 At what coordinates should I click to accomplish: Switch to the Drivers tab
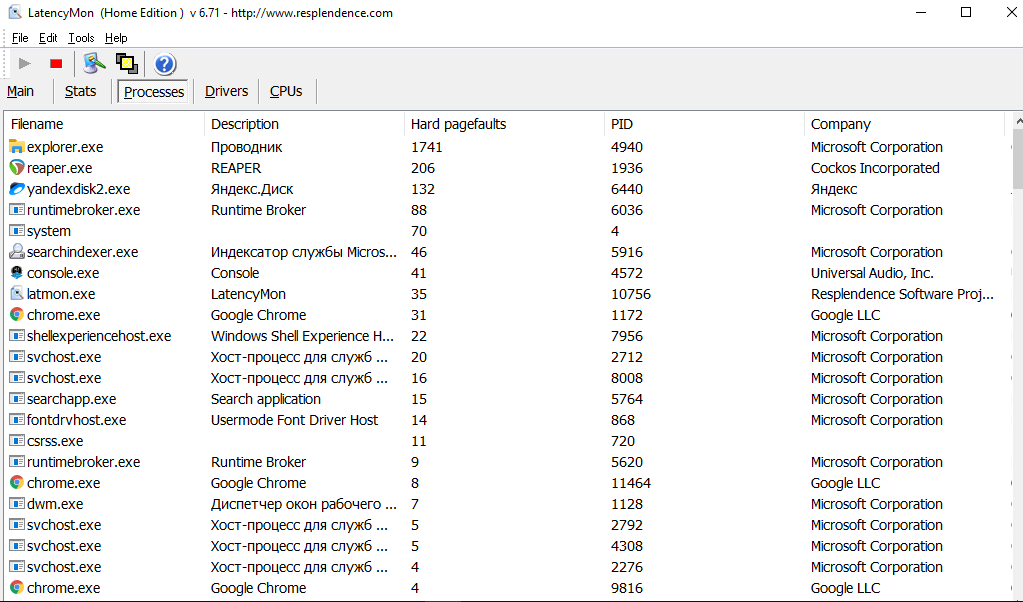coord(226,91)
